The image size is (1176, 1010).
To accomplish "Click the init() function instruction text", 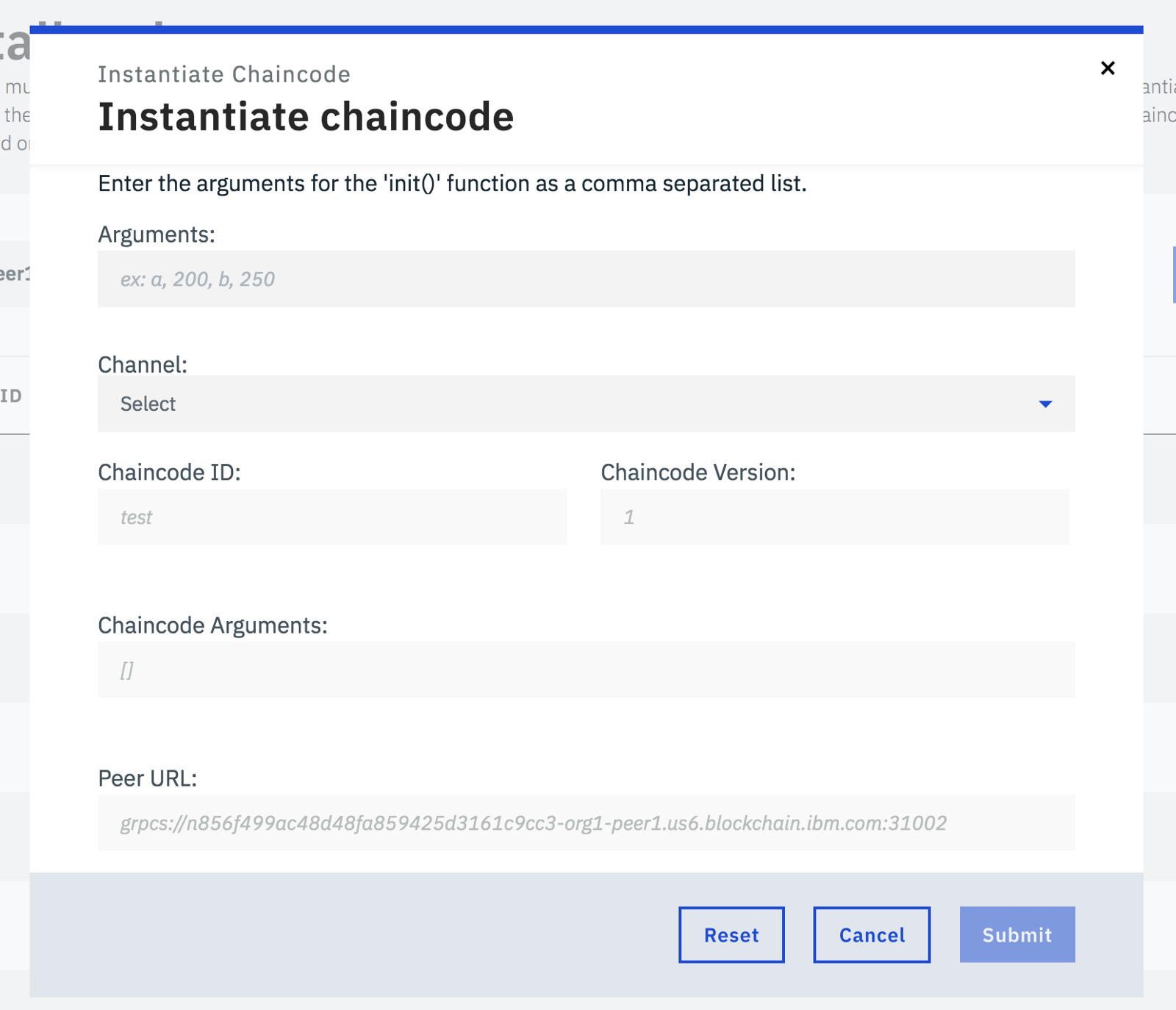I will (x=452, y=183).
